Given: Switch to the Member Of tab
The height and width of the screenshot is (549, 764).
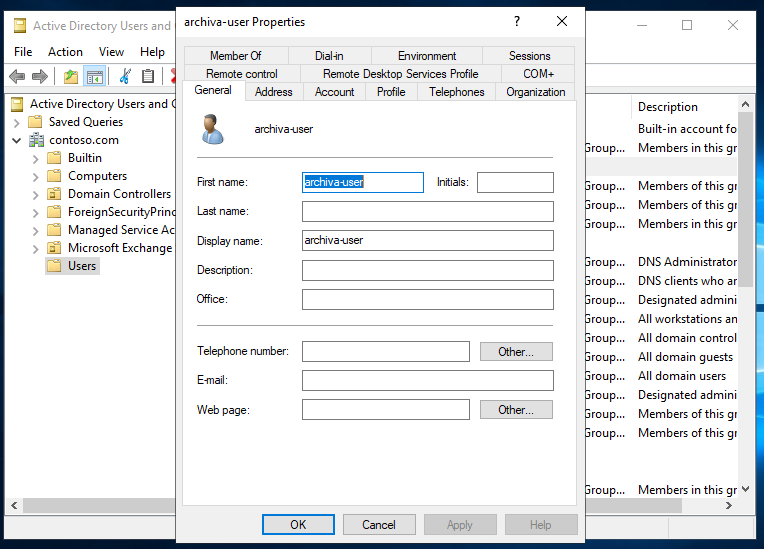Looking at the screenshot, I should [x=235, y=56].
